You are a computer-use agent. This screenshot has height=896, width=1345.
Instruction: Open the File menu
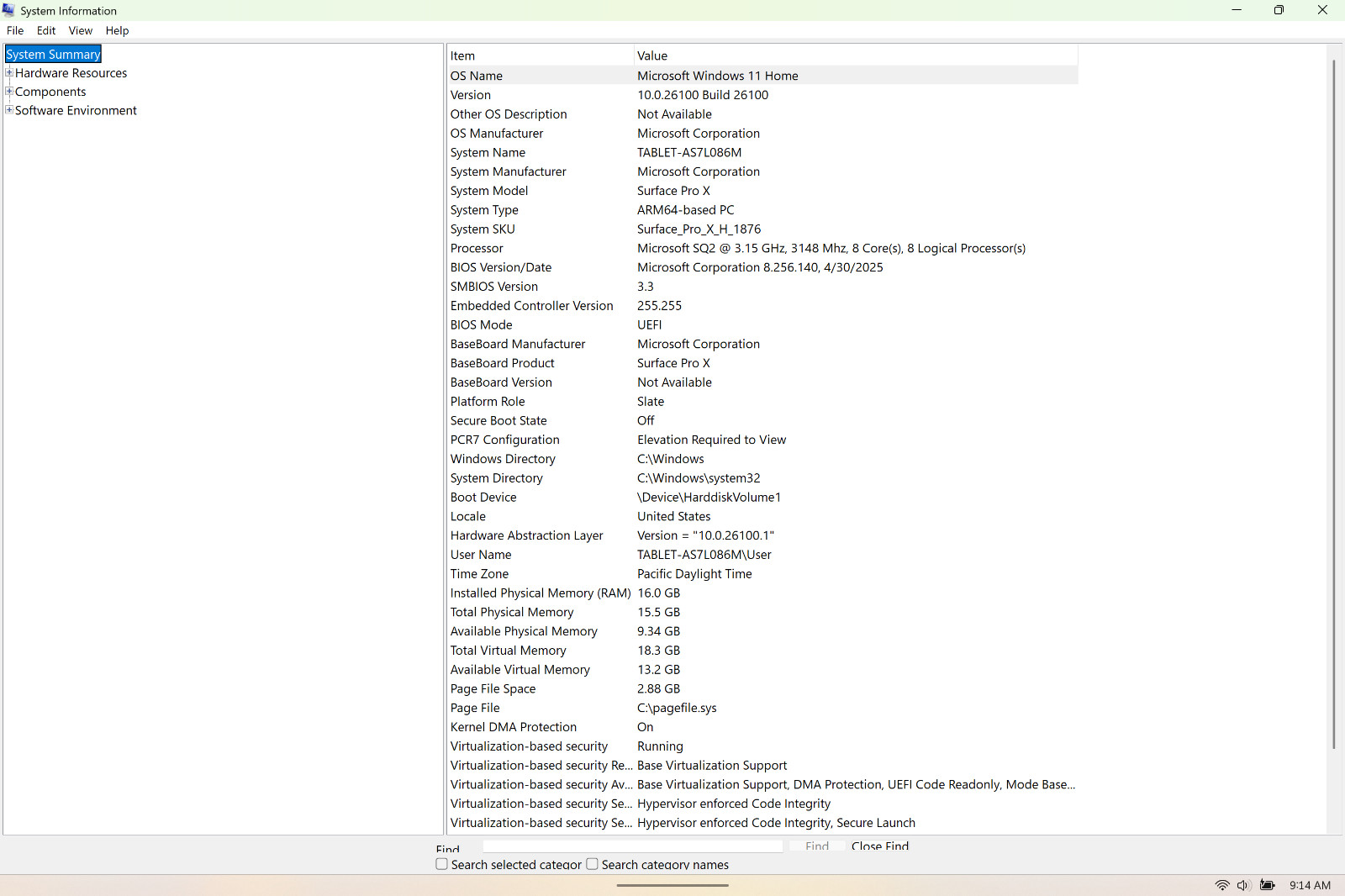coord(15,30)
